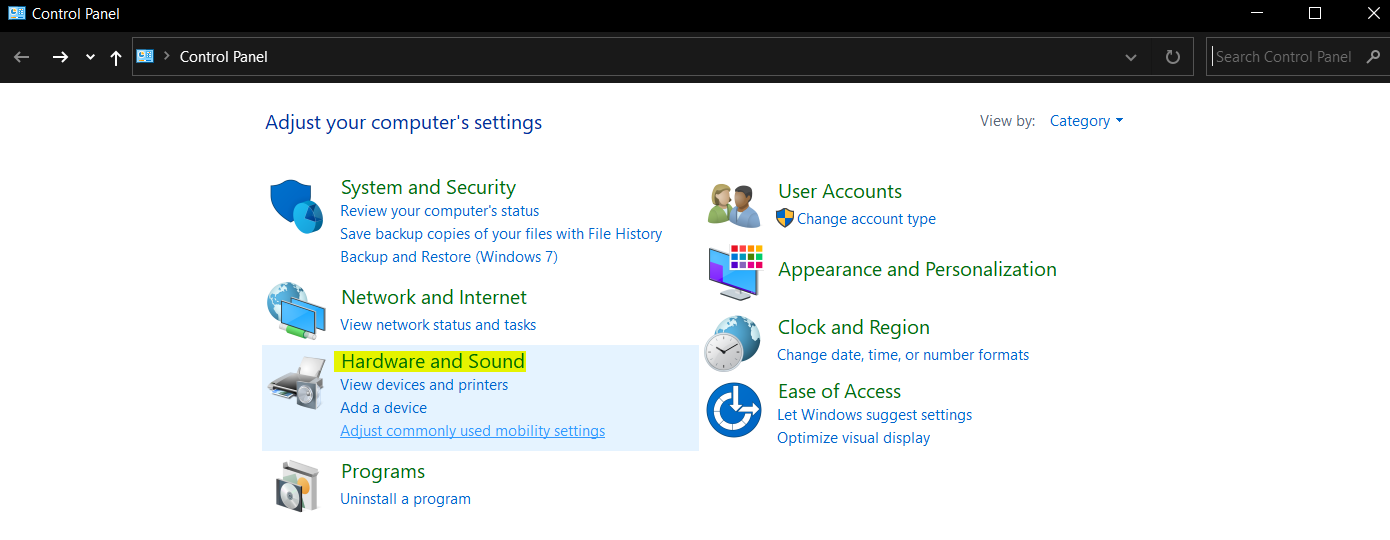Click the Clock and Region icon
The width and height of the screenshot is (1390, 540).
click(734, 343)
